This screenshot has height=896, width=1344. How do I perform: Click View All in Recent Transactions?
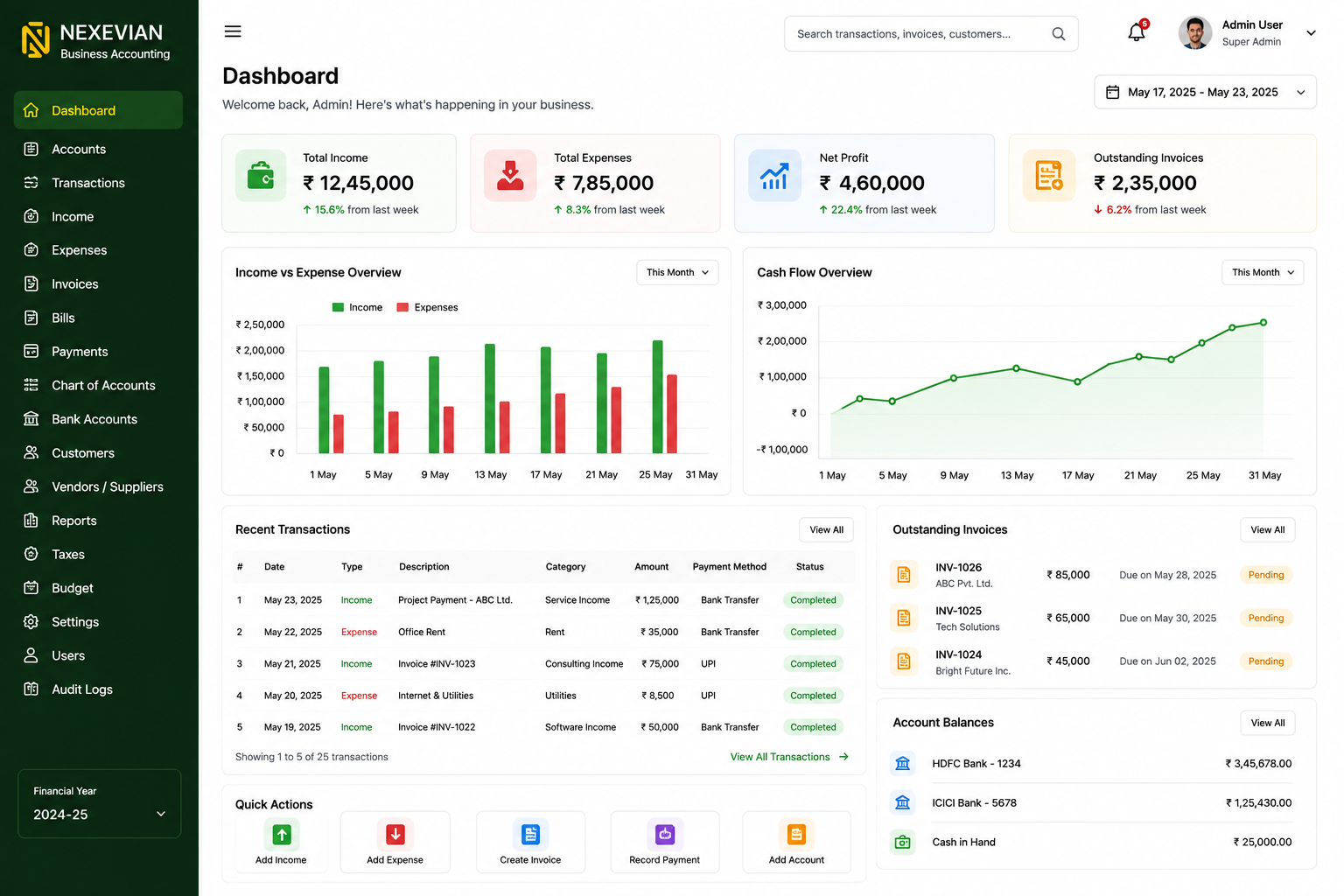(x=826, y=530)
